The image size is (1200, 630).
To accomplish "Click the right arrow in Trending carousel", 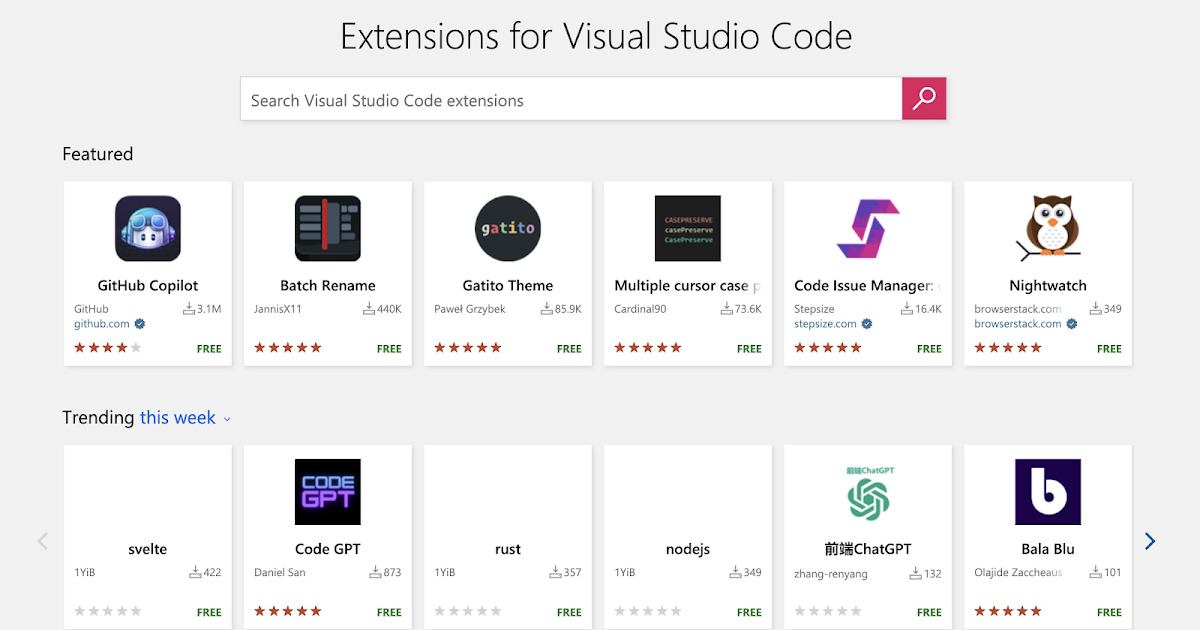I will tap(1149, 540).
